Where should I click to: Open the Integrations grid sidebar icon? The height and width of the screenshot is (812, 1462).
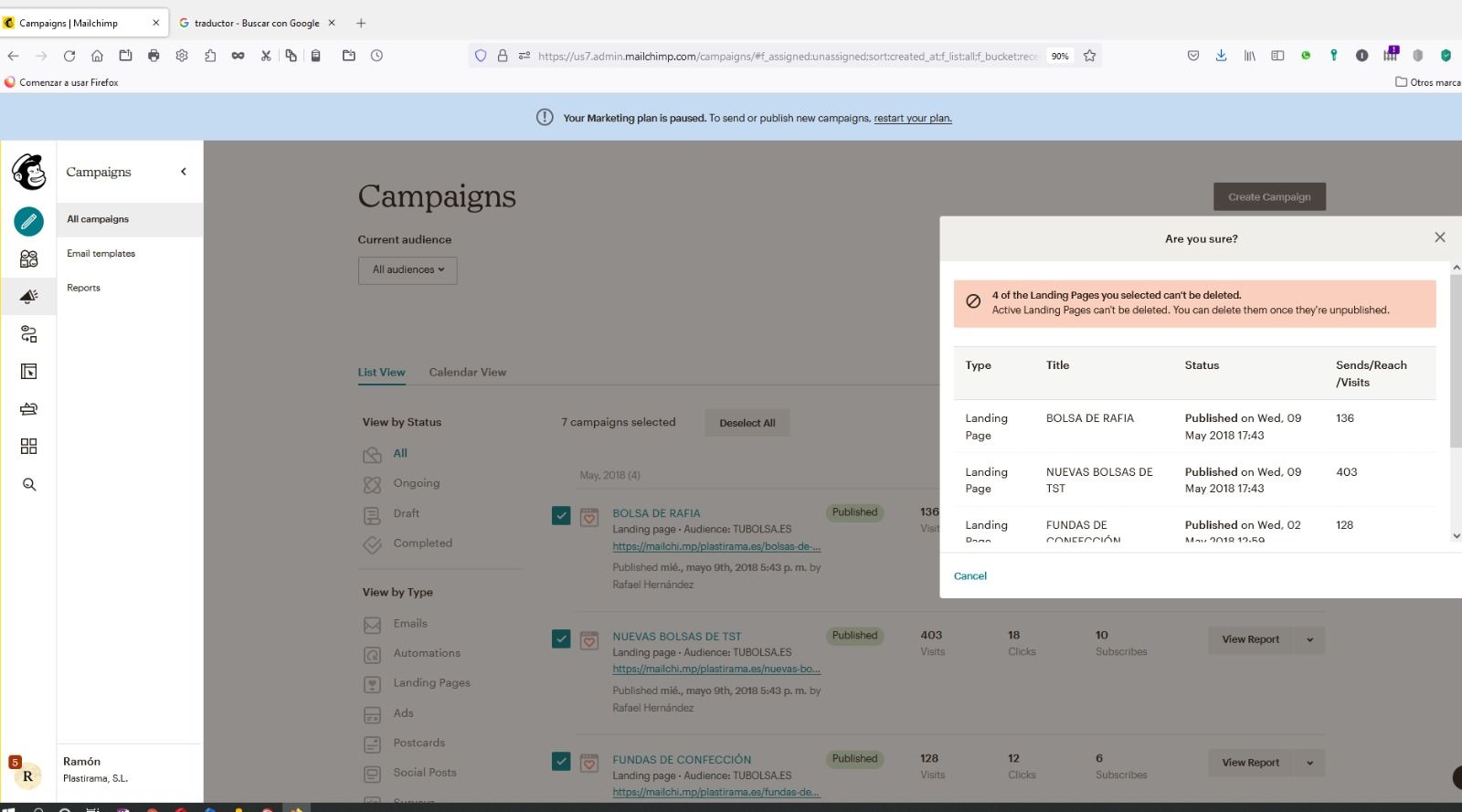coord(28,446)
